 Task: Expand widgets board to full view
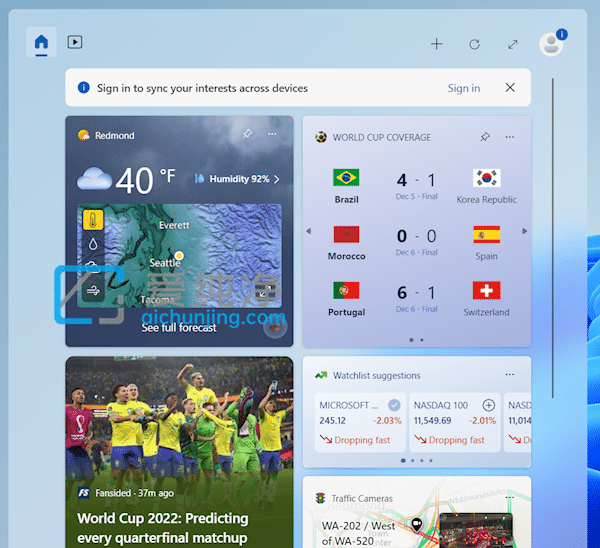pyautogui.click(x=513, y=44)
